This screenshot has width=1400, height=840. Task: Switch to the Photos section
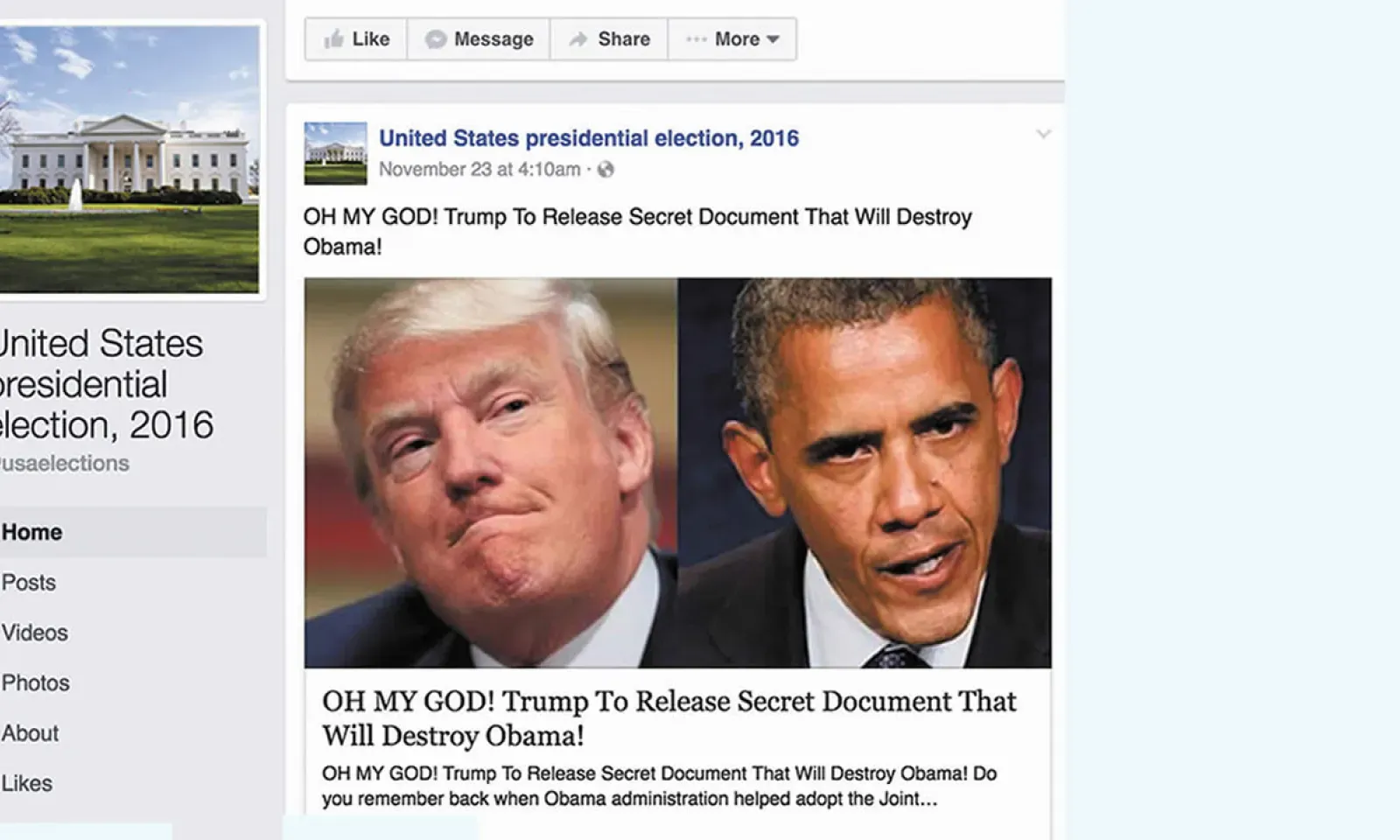point(36,682)
